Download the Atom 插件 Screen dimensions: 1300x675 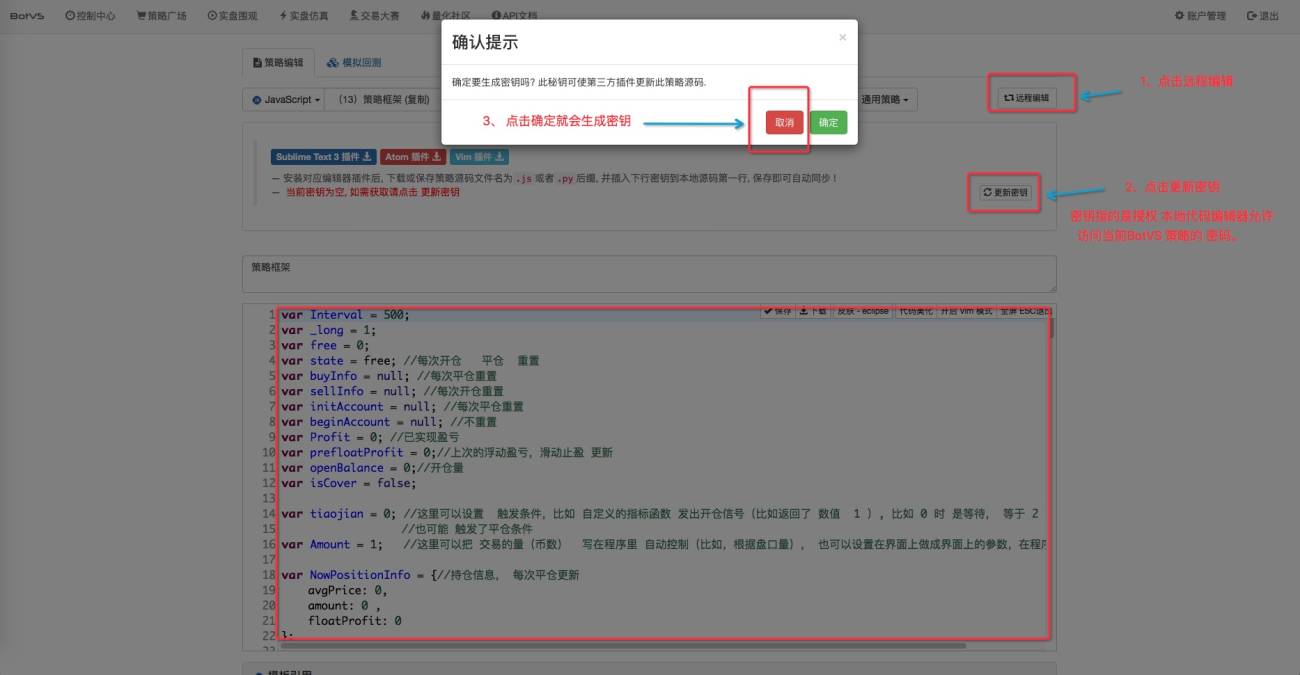(413, 157)
